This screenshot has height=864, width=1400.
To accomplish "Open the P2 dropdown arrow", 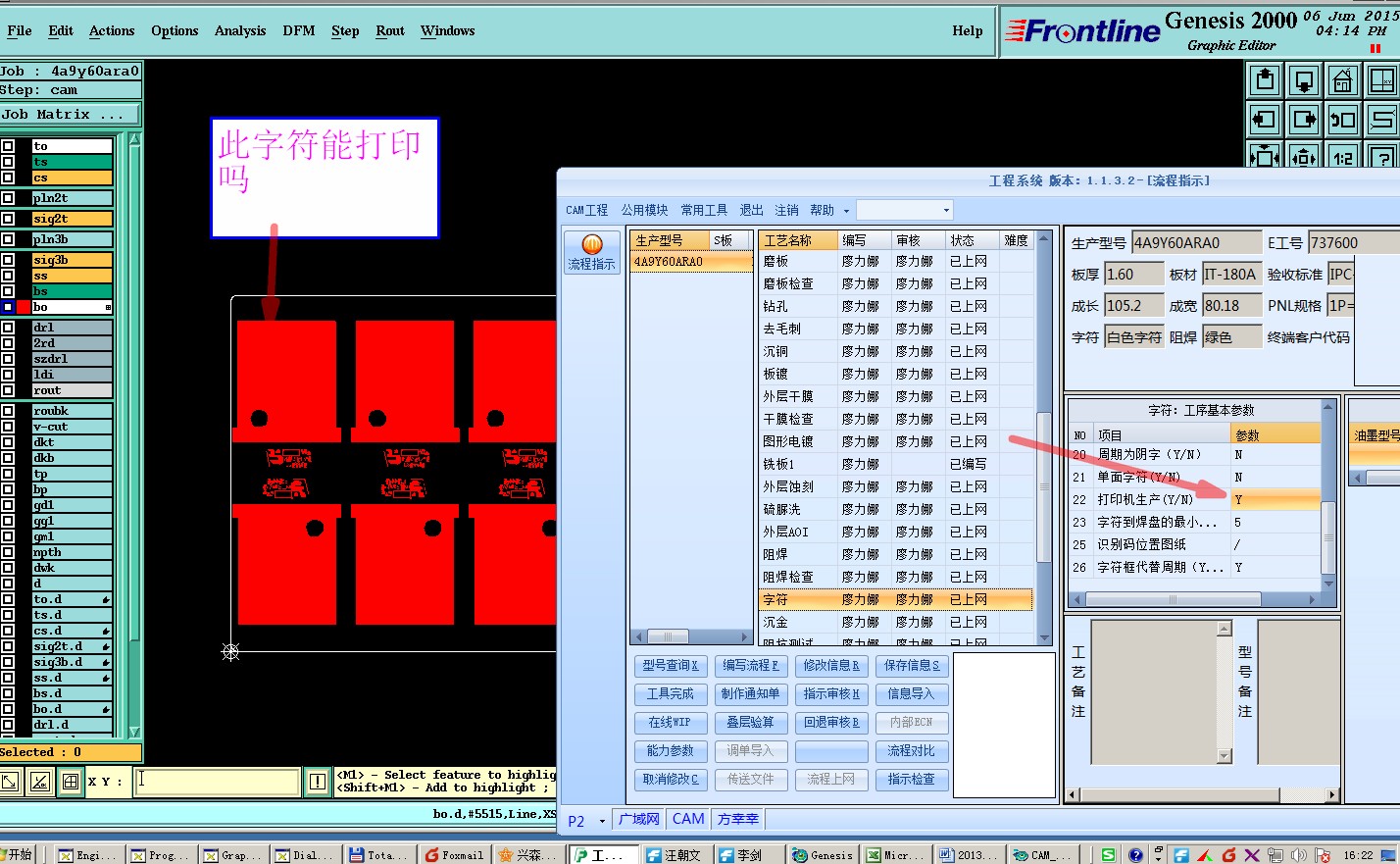I will pos(602,821).
